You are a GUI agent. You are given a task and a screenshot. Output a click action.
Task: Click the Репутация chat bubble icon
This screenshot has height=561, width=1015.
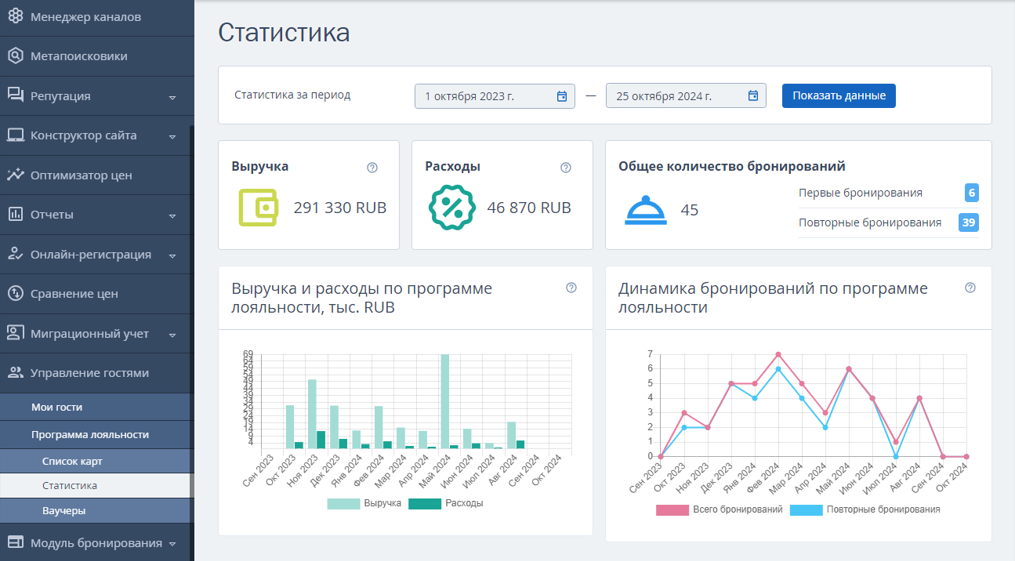pyautogui.click(x=15, y=95)
